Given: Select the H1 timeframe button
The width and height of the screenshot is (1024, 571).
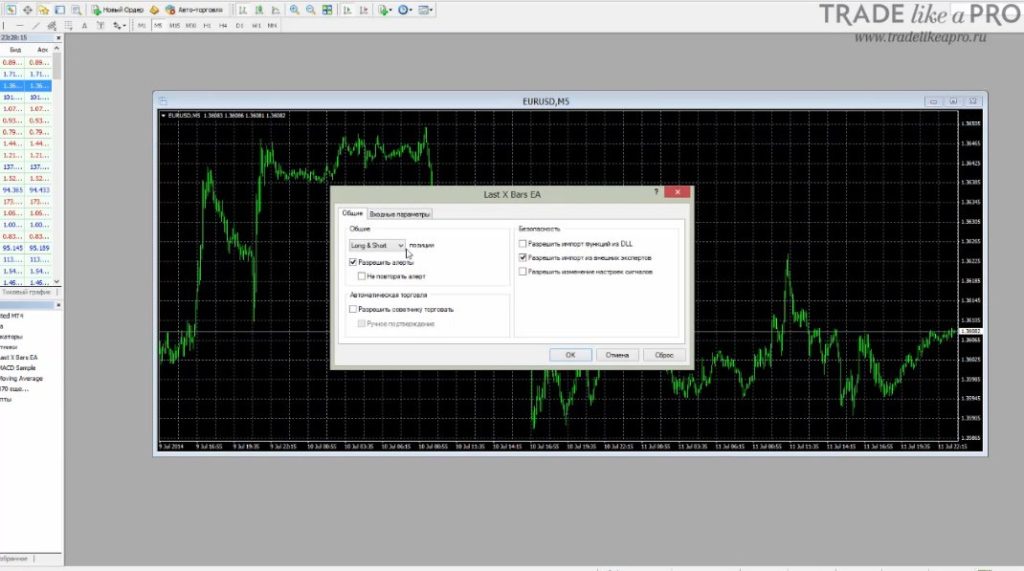Looking at the screenshot, I should [x=208, y=25].
